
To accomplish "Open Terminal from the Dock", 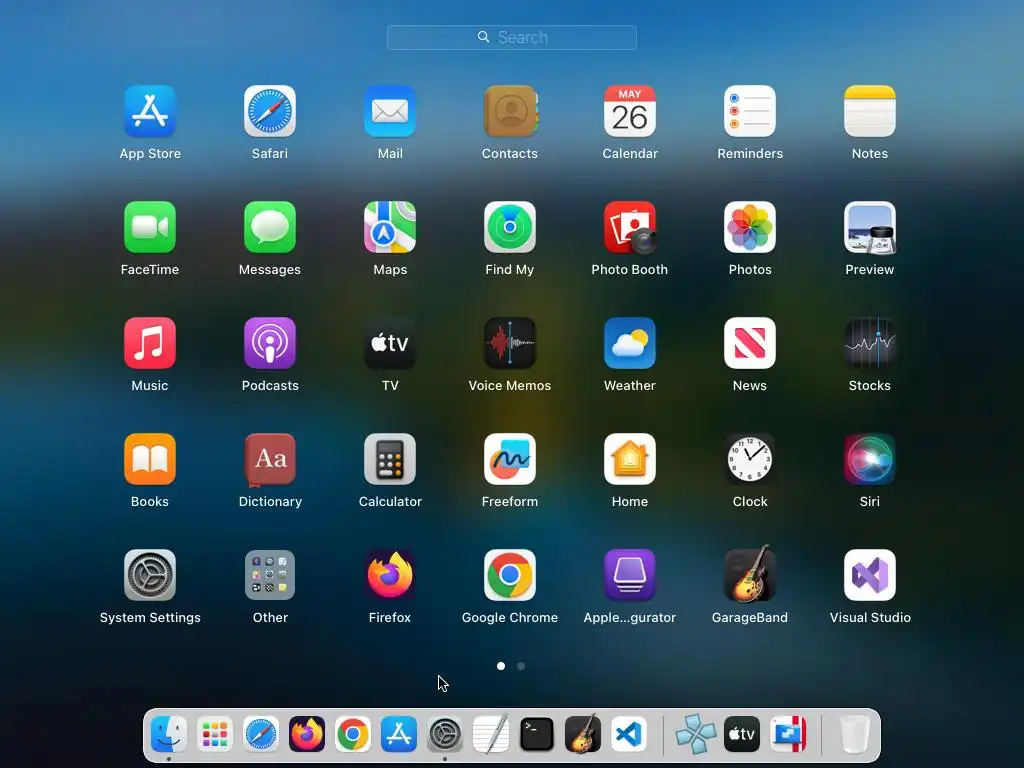I will pos(537,734).
